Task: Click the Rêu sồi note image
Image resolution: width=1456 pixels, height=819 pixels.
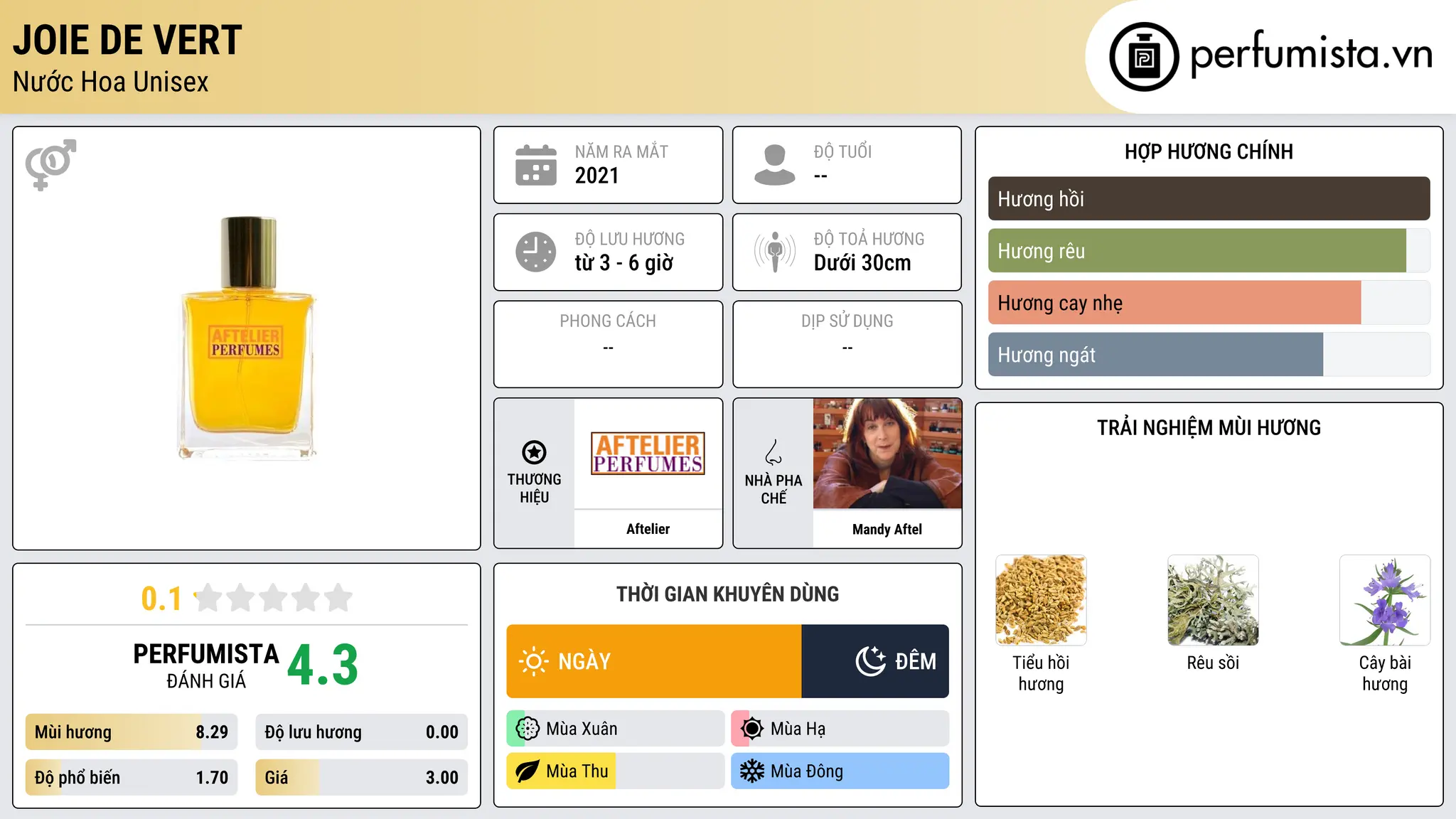Action: coord(1213,600)
